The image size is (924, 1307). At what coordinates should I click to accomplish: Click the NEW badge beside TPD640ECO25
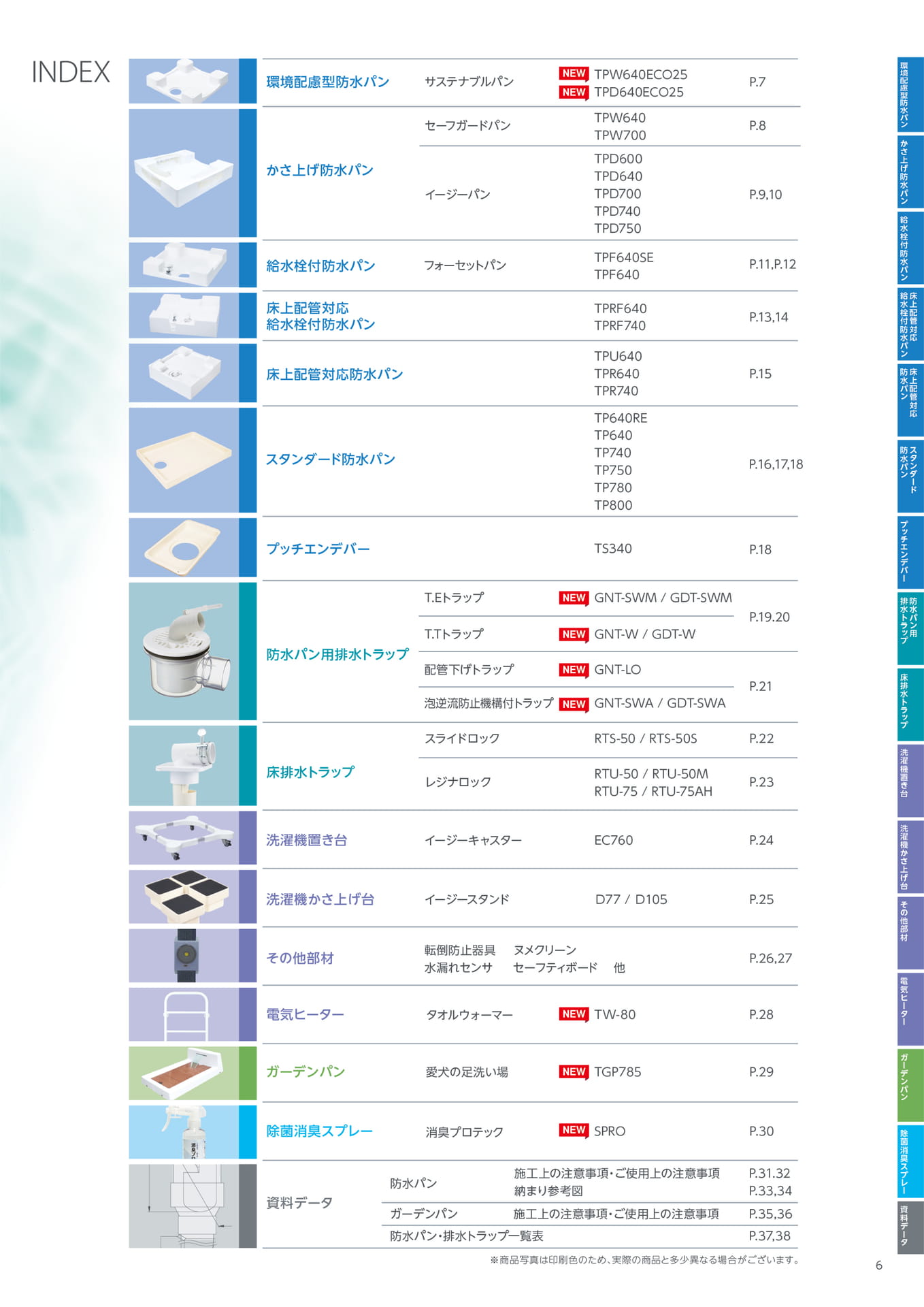pyautogui.click(x=574, y=92)
